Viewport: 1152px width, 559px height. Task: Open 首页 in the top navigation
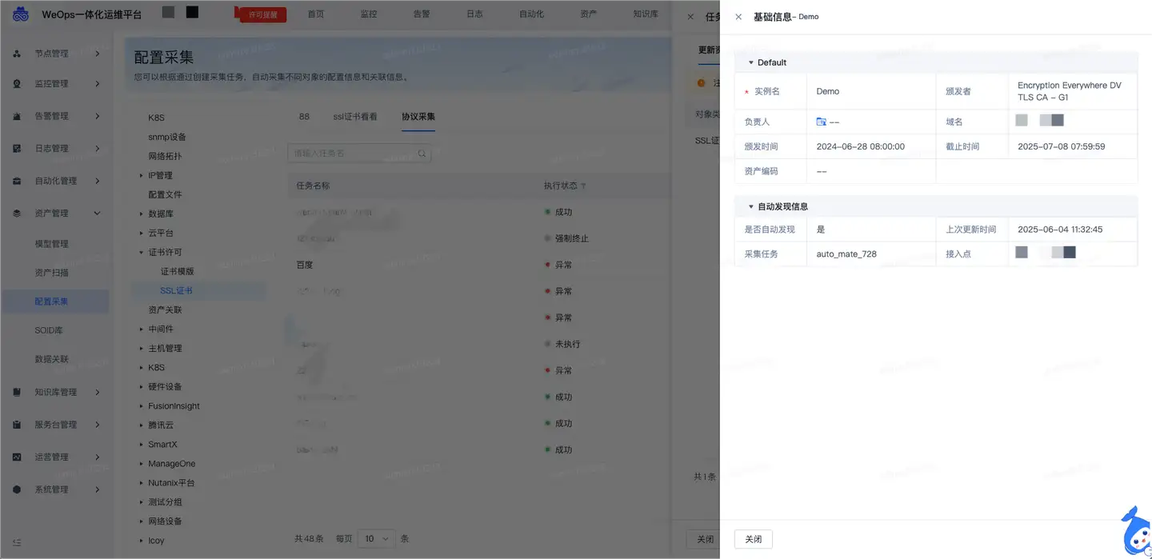pyautogui.click(x=316, y=15)
